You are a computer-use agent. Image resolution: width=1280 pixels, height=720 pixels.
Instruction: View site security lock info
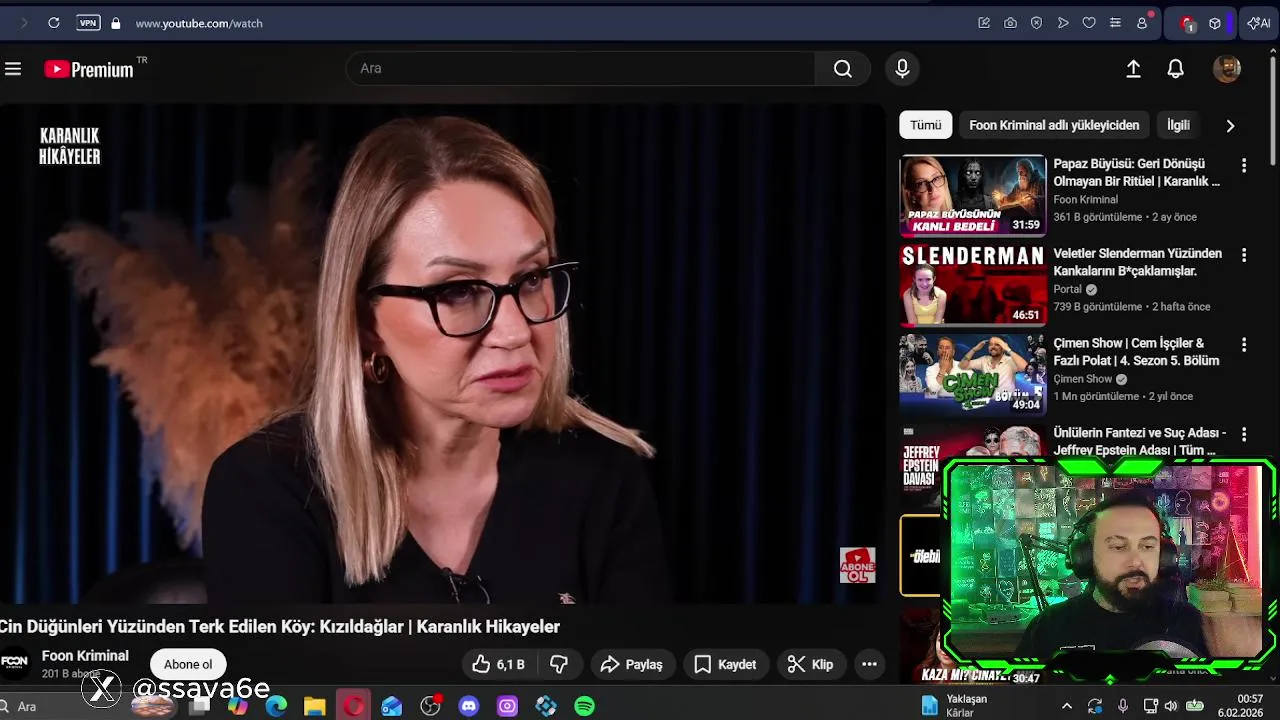(115, 23)
